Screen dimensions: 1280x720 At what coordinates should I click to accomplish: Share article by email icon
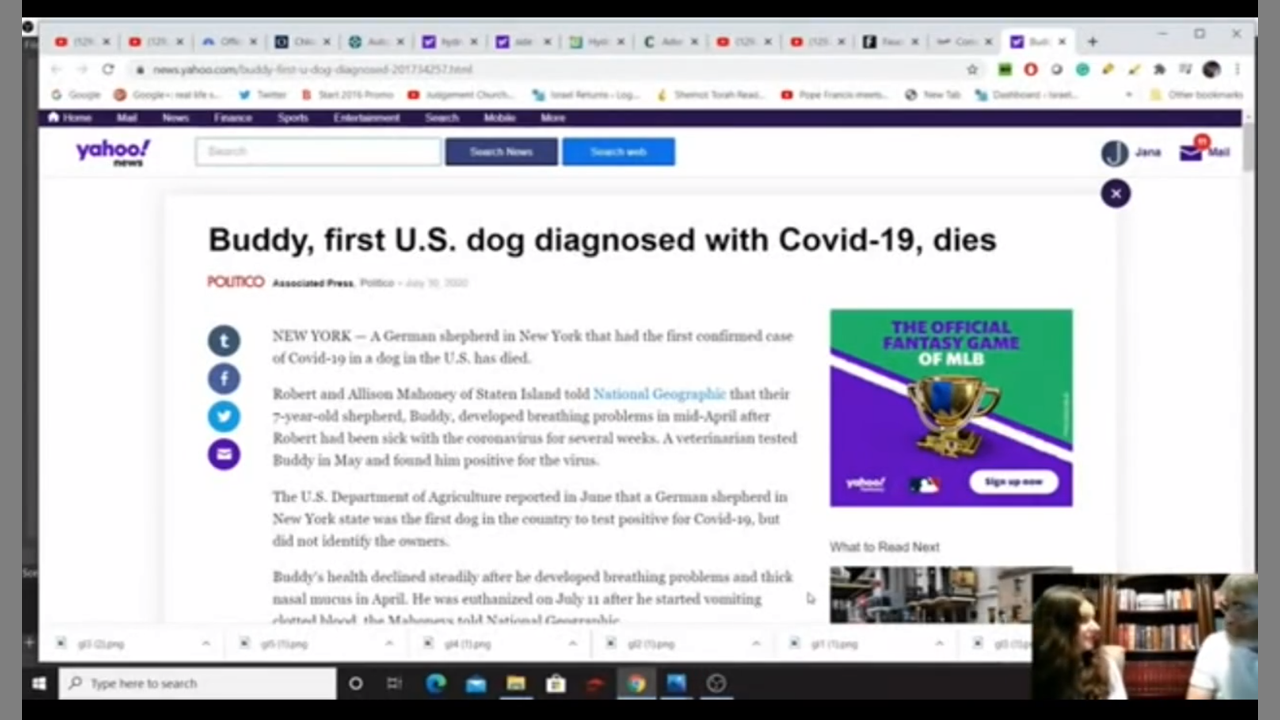point(224,454)
